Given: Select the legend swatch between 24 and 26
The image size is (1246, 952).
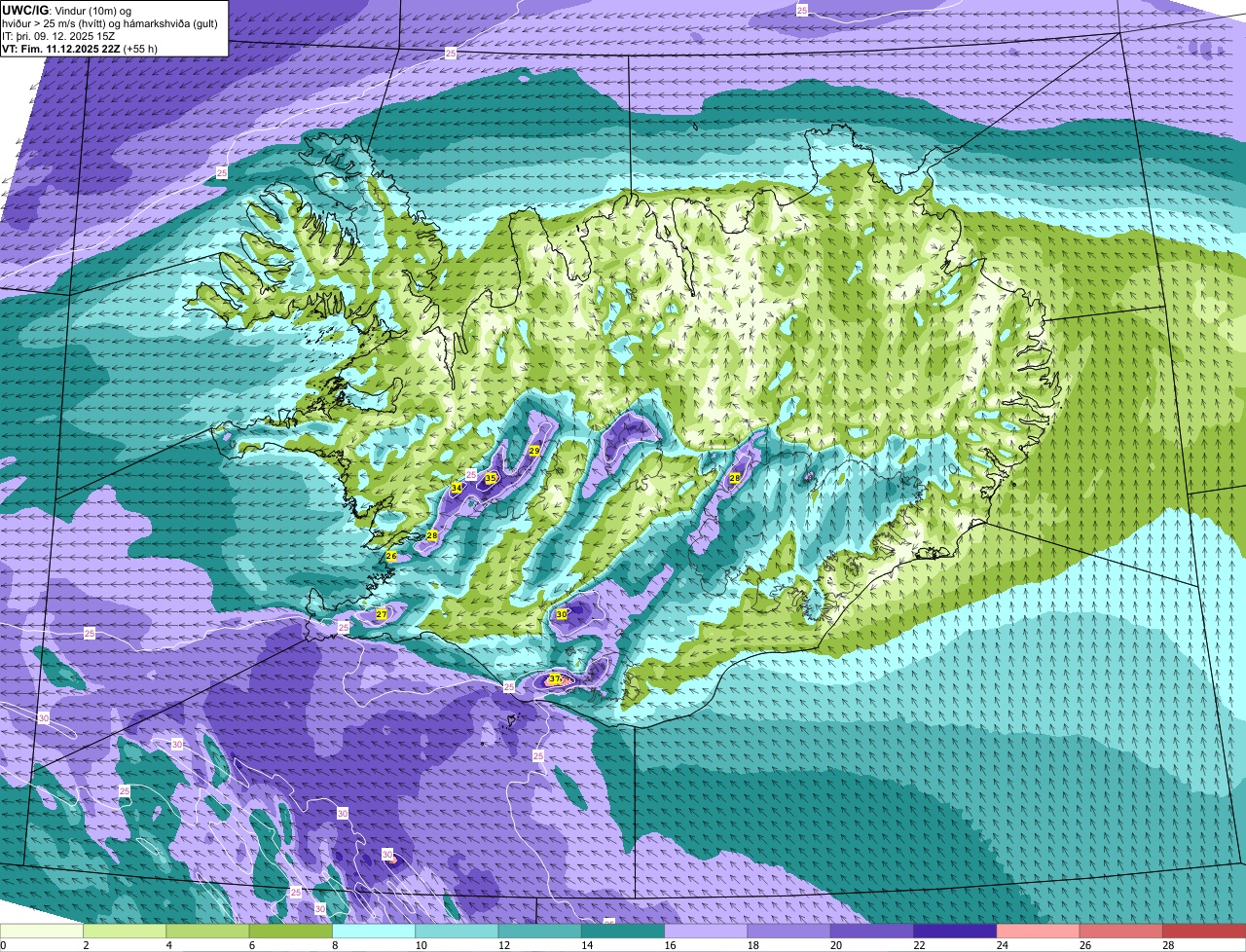Looking at the screenshot, I should point(1039,932).
